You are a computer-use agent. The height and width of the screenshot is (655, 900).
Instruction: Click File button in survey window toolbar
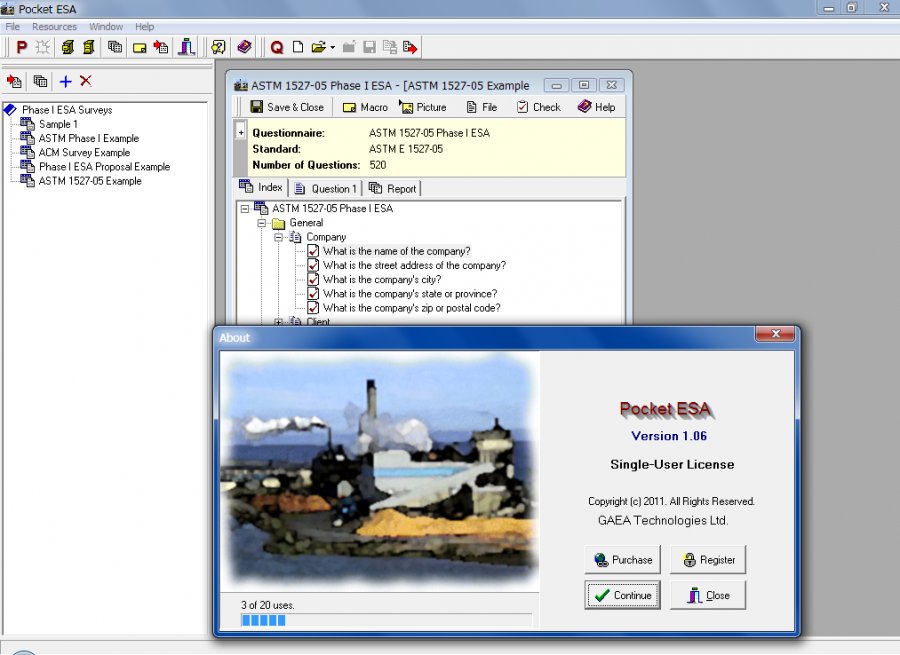pos(481,107)
